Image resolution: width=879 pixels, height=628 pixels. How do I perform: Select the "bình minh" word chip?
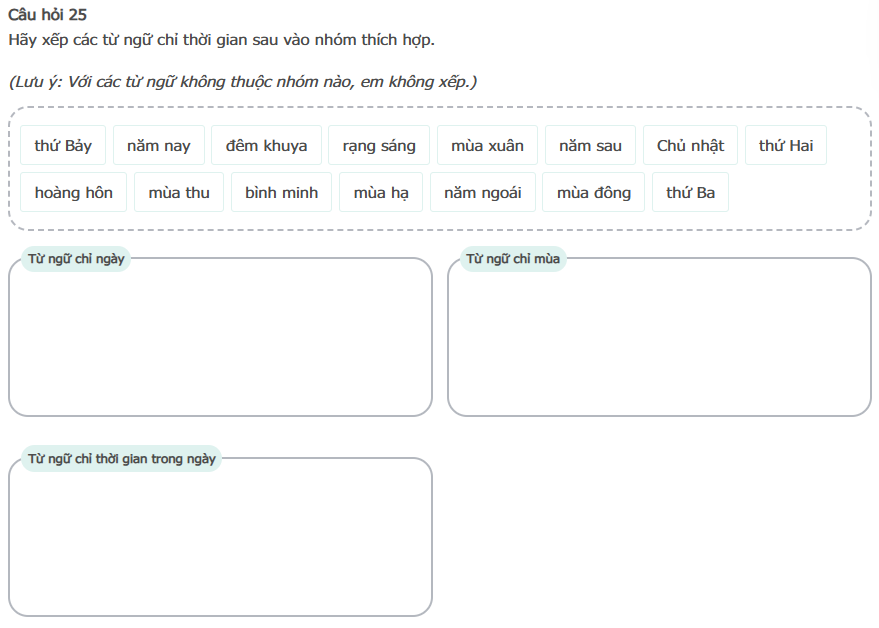[281, 193]
